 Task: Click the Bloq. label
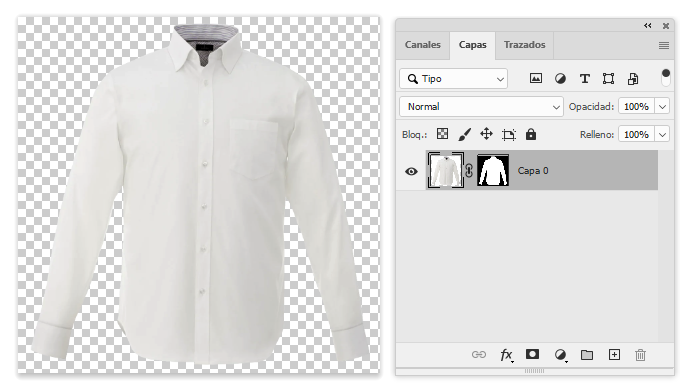(414, 135)
